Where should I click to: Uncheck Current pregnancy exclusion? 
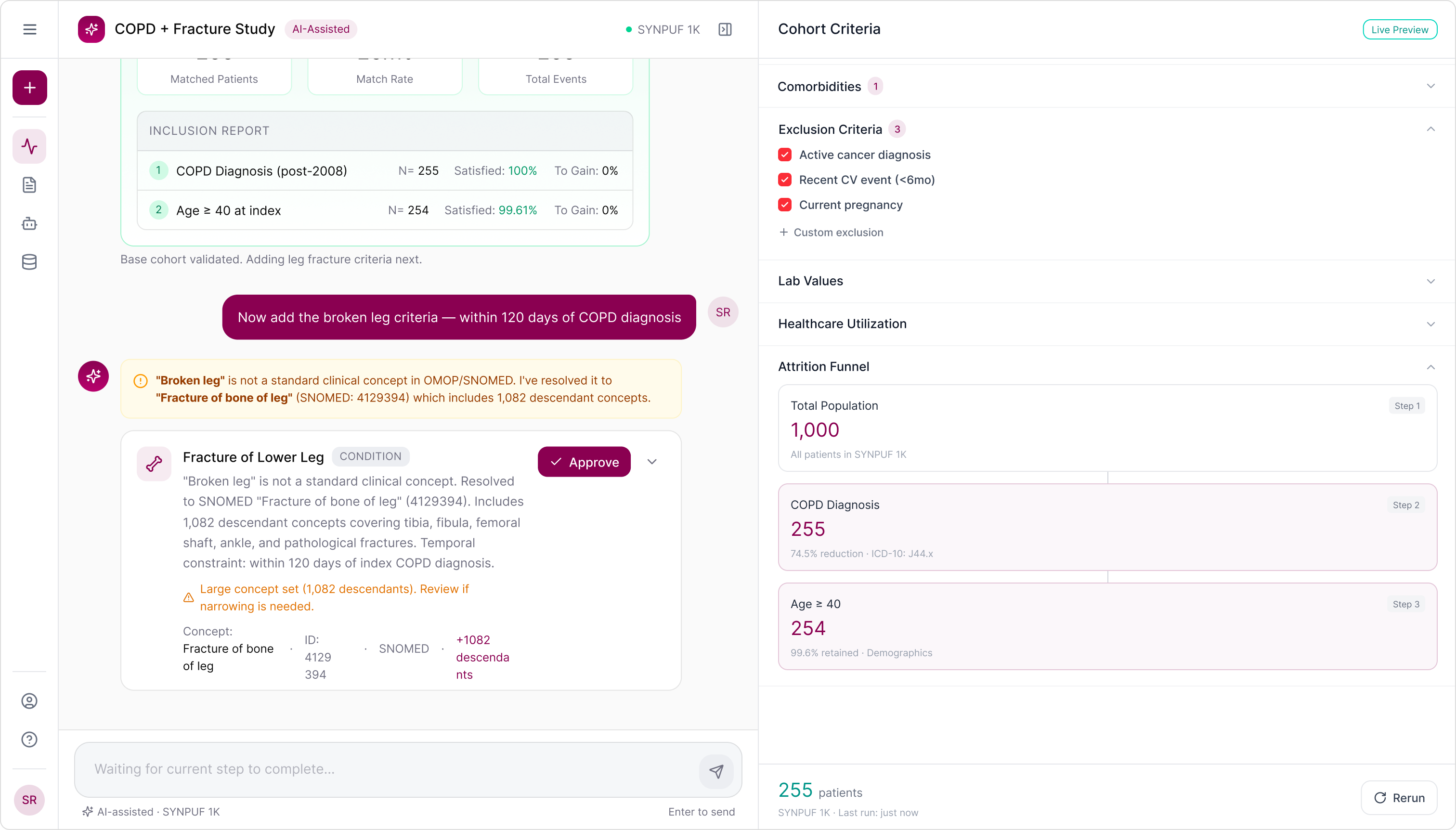tap(785, 205)
